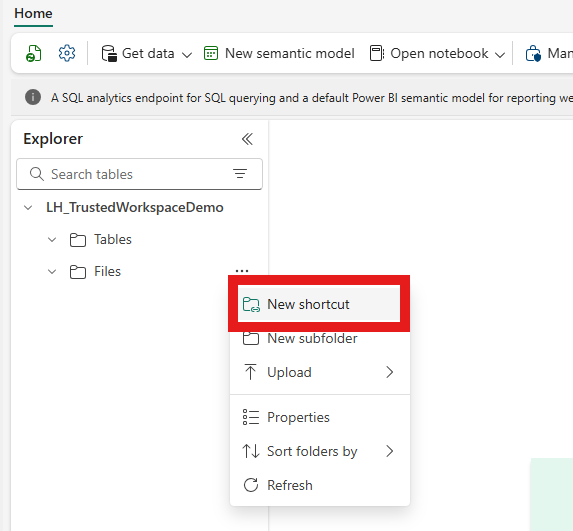The image size is (573, 531).
Task: Collapse the LH_TrustedWorkspaceDemo tree node
Action: click(x=28, y=208)
